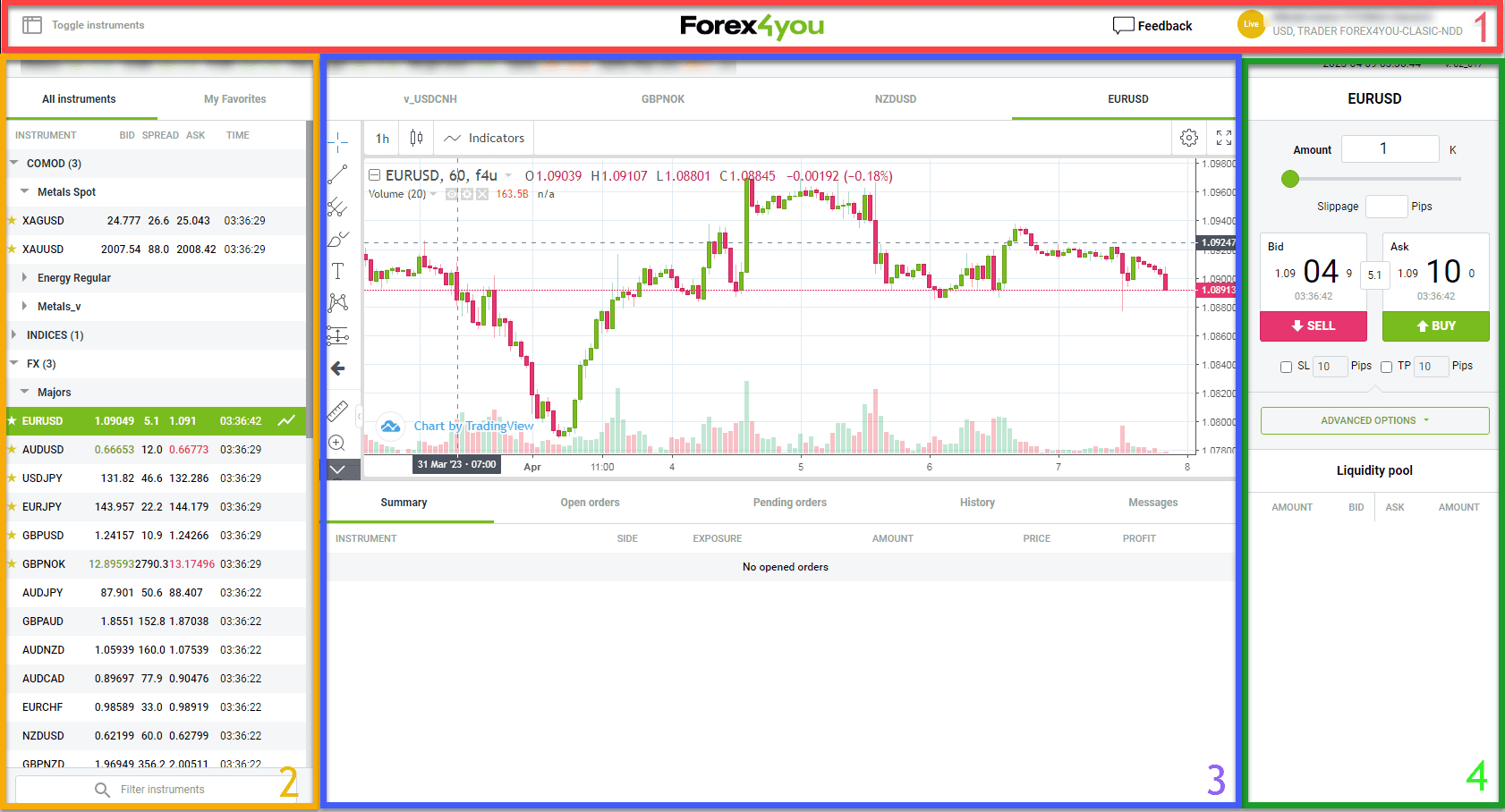Click the TradingView cloud logo
Viewport: 1505px width, 812px height.
point(391,426)
